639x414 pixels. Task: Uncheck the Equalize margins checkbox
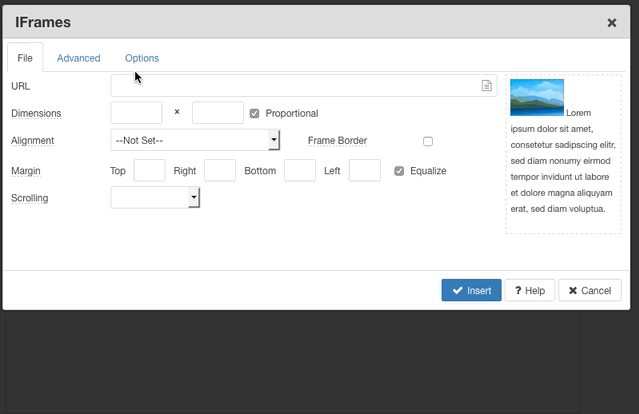[x=399, y=171]
